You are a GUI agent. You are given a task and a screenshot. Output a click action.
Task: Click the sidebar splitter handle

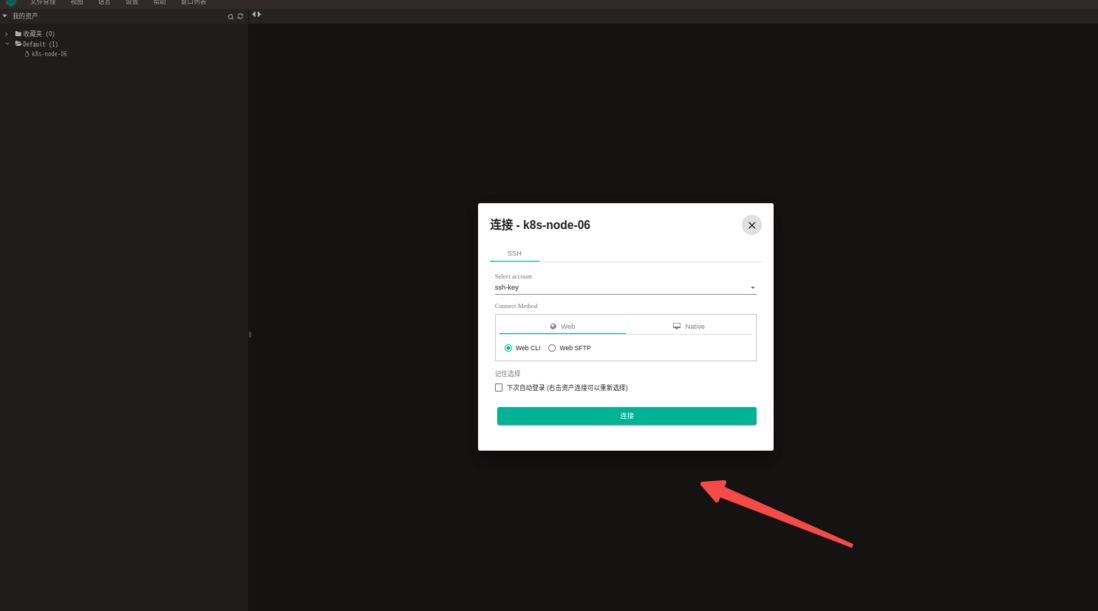(249, 335)
